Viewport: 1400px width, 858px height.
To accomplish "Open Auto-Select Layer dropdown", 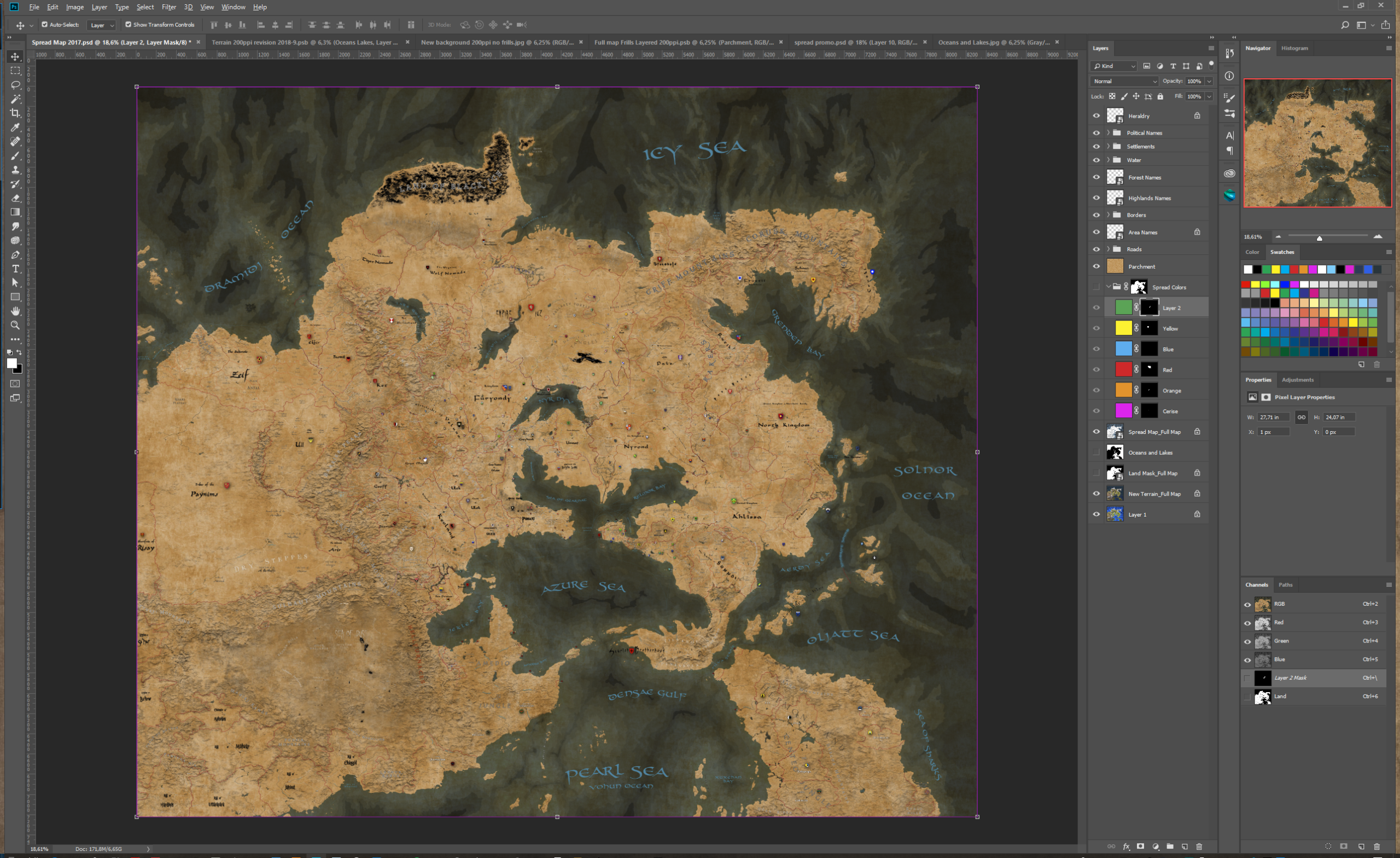I will click(102, 25).
